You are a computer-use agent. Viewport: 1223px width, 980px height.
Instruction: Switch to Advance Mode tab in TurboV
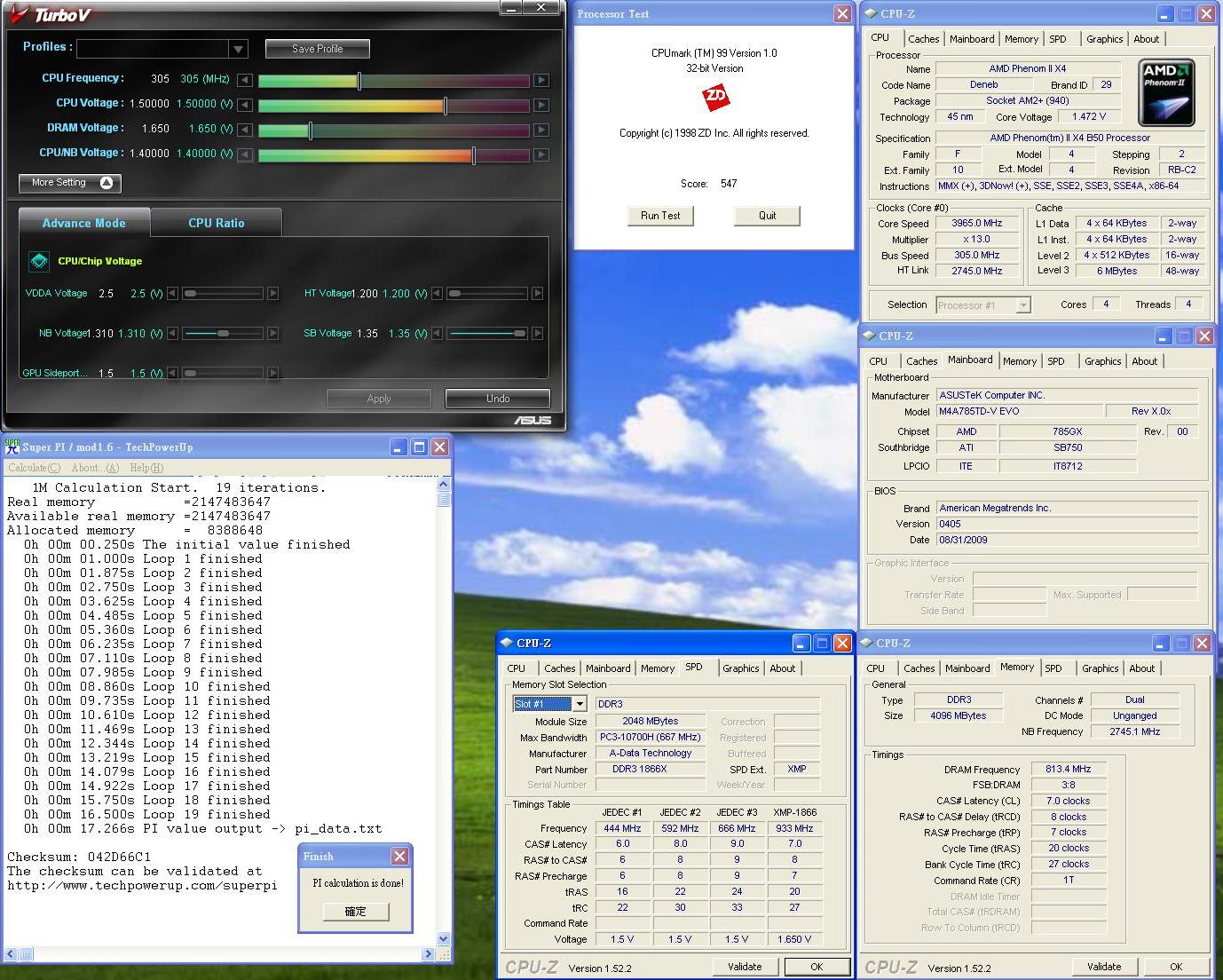pyautogui.click(x=84, y=223)
